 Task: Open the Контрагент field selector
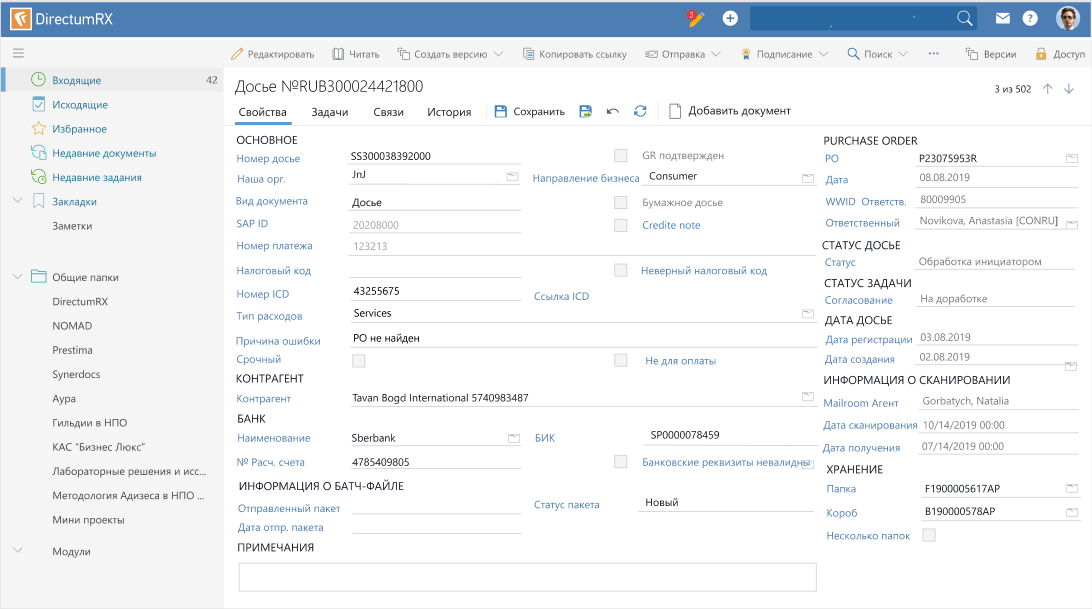click(x=808, y=396)
